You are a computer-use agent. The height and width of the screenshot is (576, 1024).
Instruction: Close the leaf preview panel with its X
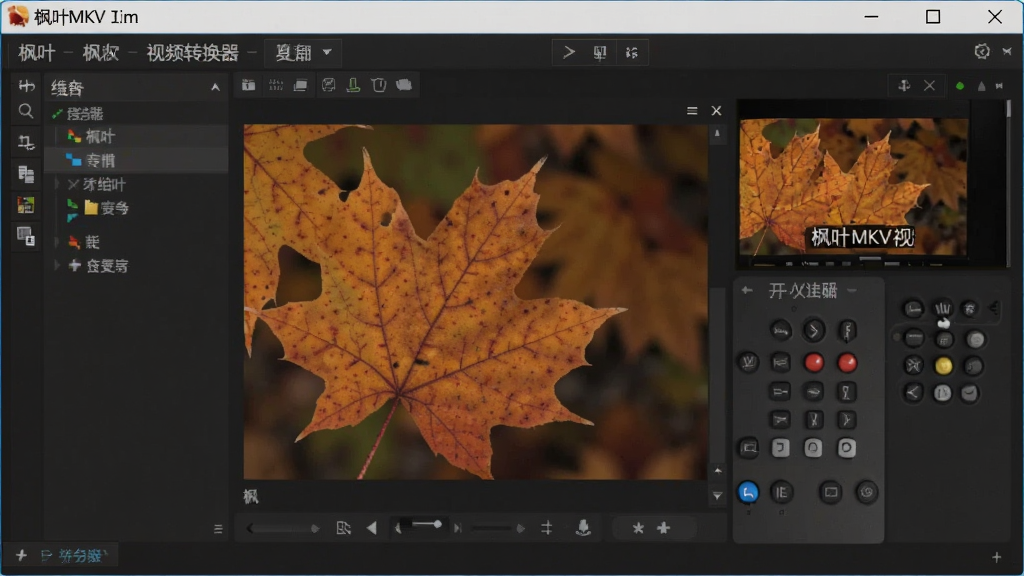tap(716, 111)
